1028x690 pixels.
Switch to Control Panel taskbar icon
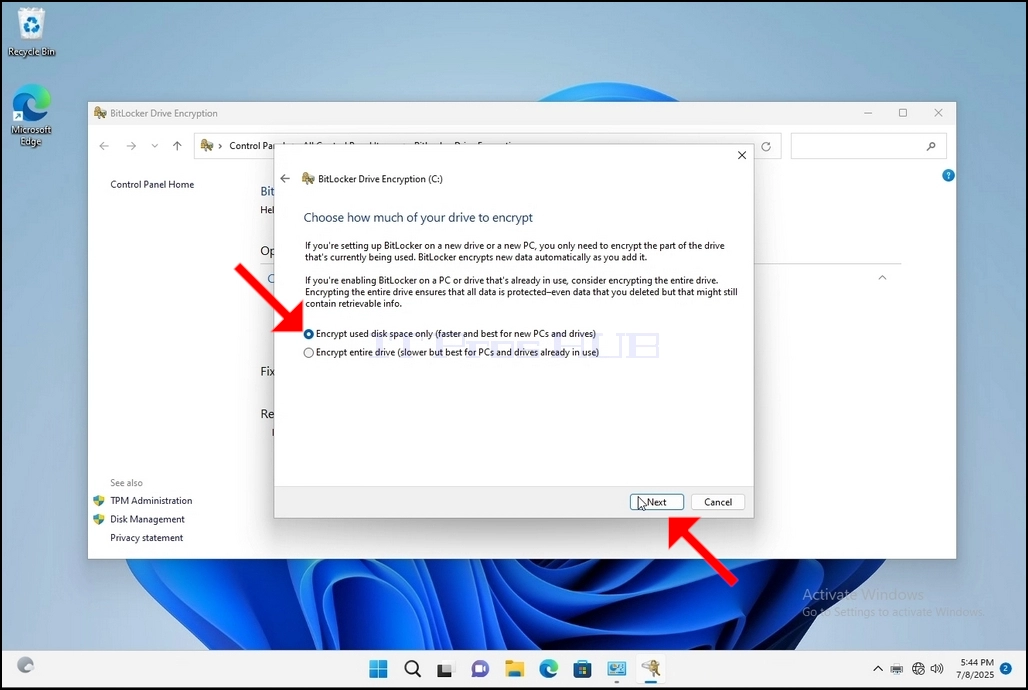pos(616,668)
